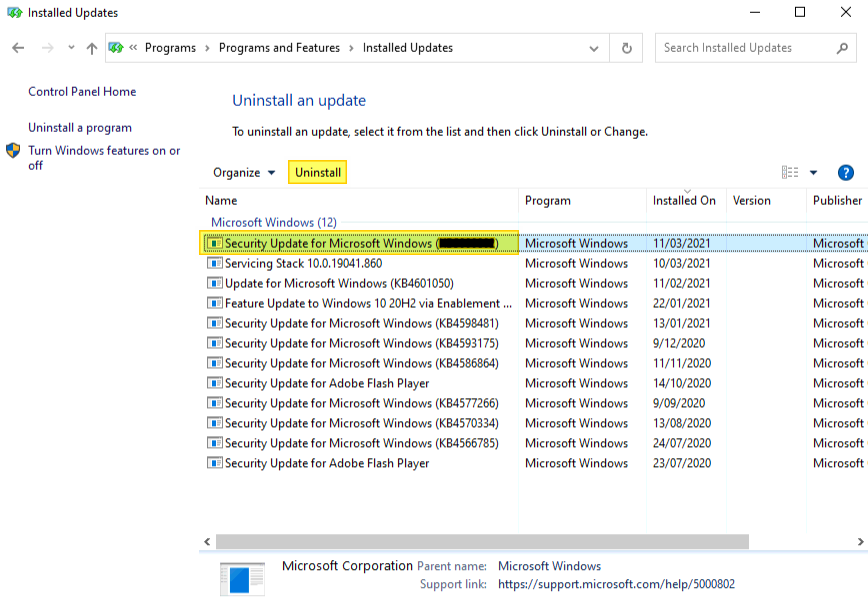Expand the view options dropdown arrow
Screen dimensions: 868x608
coord(813,173)
